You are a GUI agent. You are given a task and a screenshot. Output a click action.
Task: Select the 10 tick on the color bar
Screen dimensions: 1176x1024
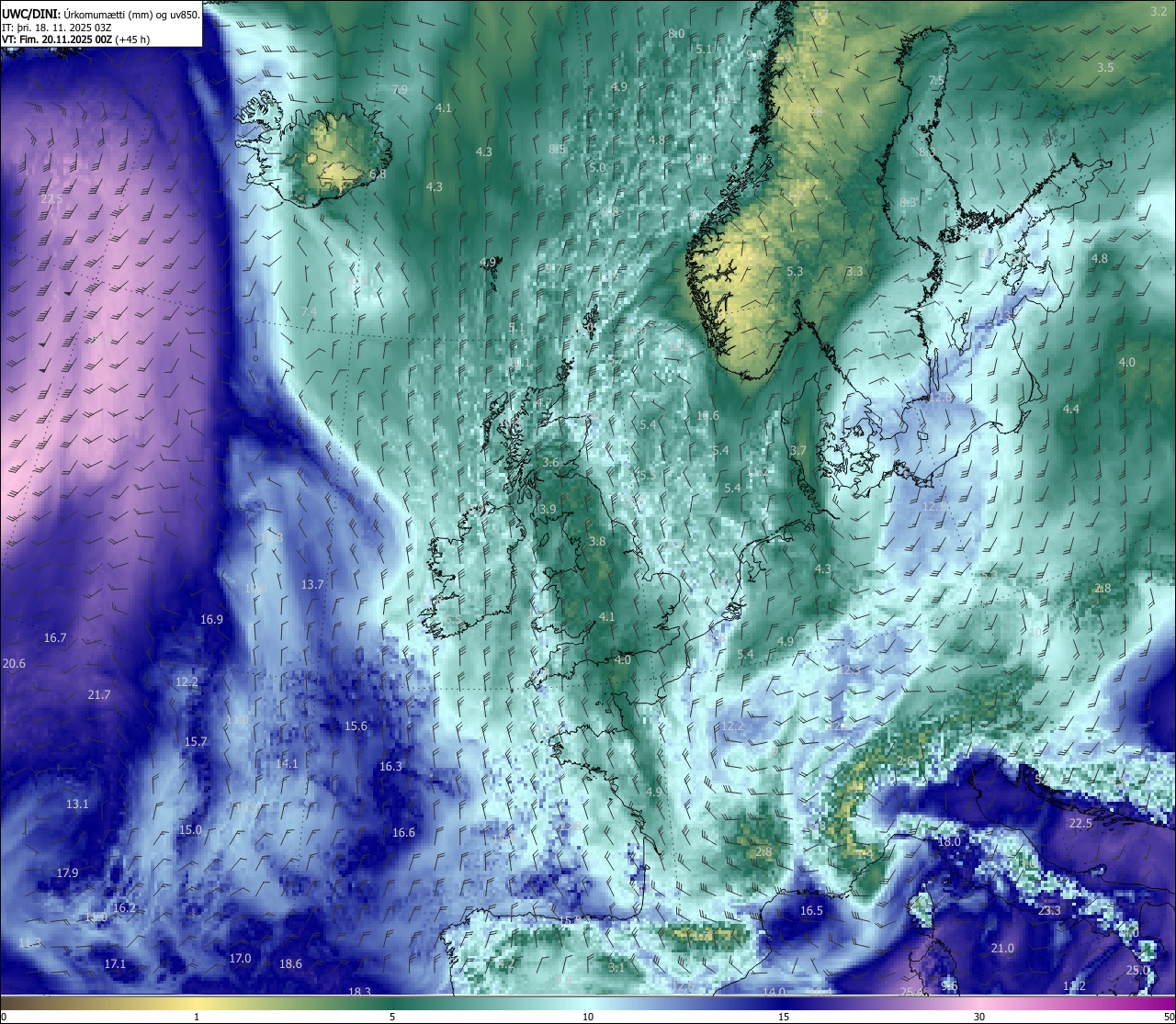click(x=588, y=1017)
